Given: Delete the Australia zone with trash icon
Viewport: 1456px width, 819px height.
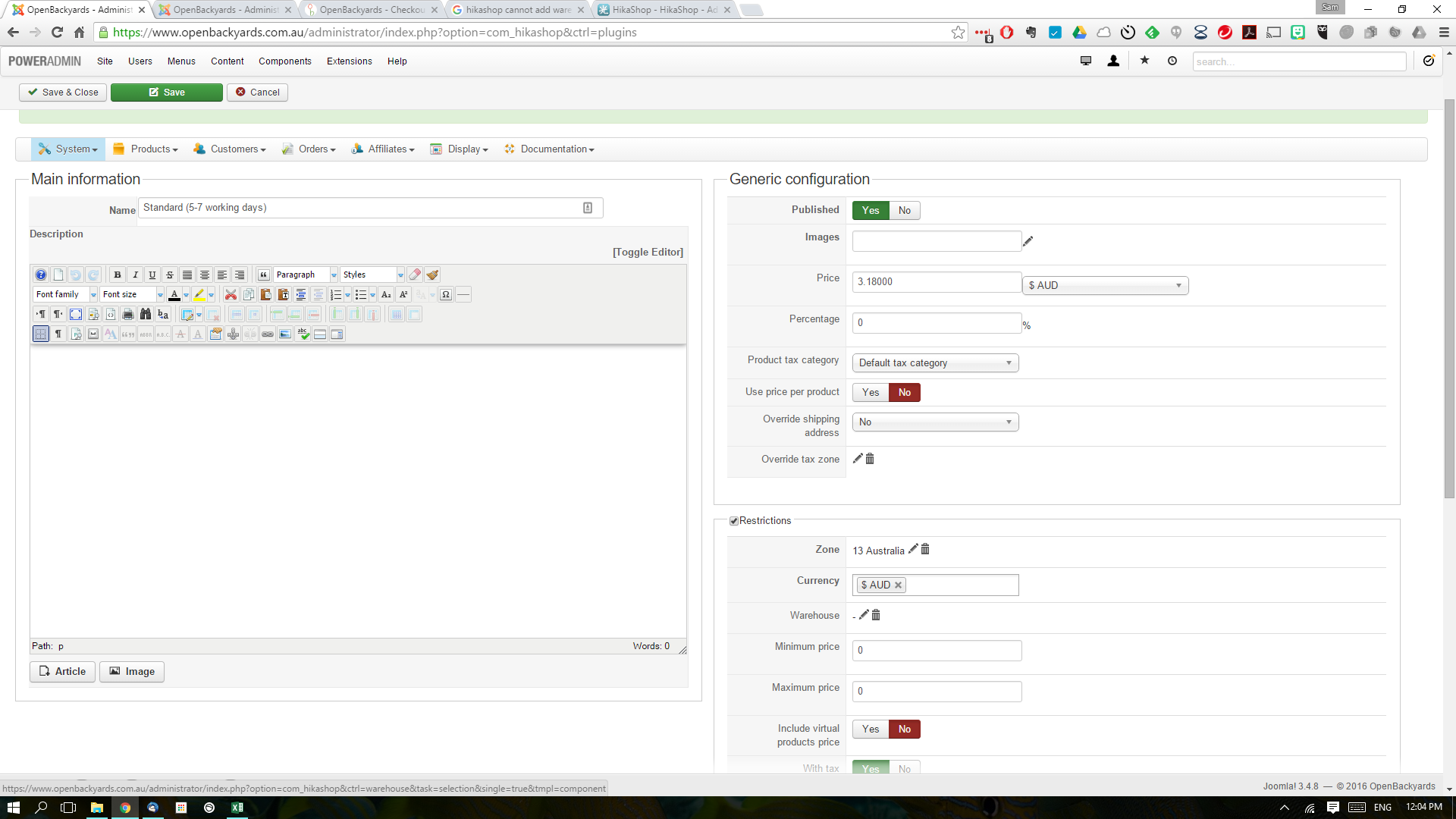Looking at the screenshot, I should [925, 549].
